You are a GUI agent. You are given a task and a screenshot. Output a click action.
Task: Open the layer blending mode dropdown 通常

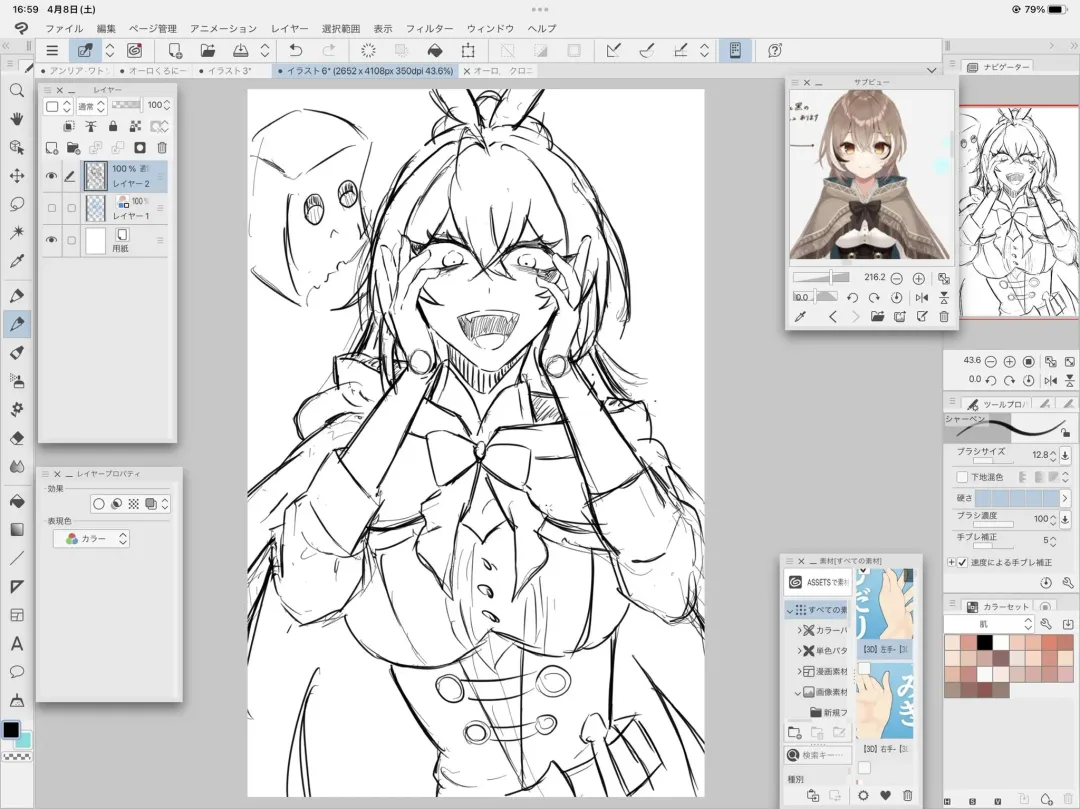point(91,106)
